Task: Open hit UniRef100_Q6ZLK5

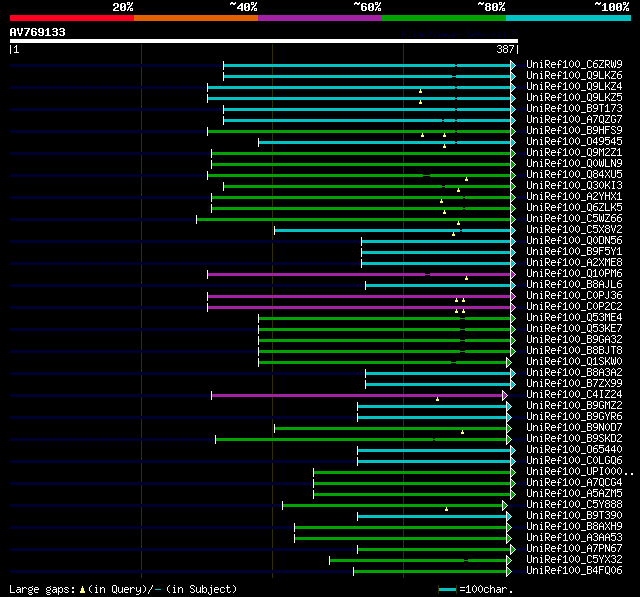Action: coord(574,208)
